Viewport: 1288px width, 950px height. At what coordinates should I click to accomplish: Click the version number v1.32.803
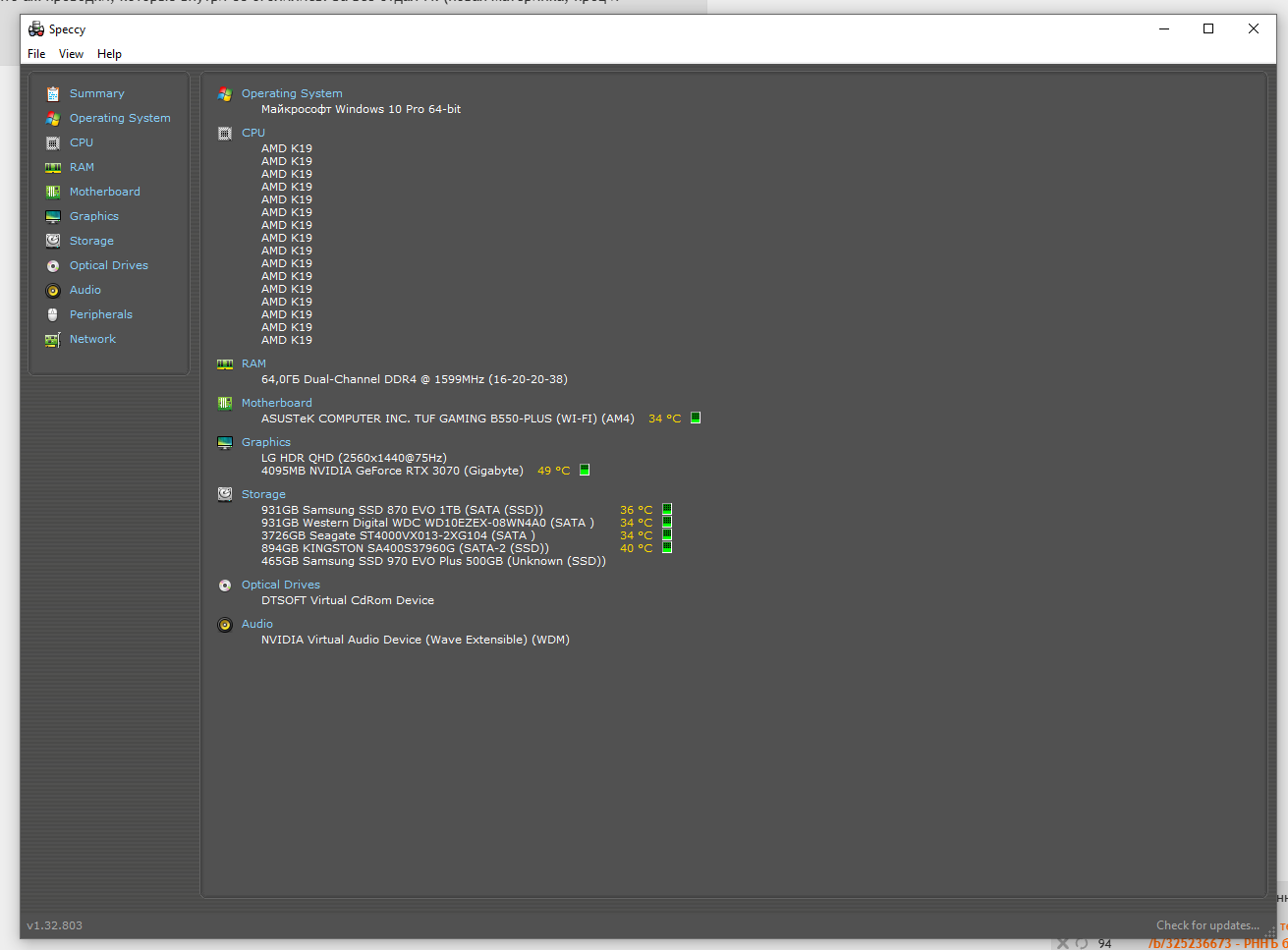[x=55, y=925]
